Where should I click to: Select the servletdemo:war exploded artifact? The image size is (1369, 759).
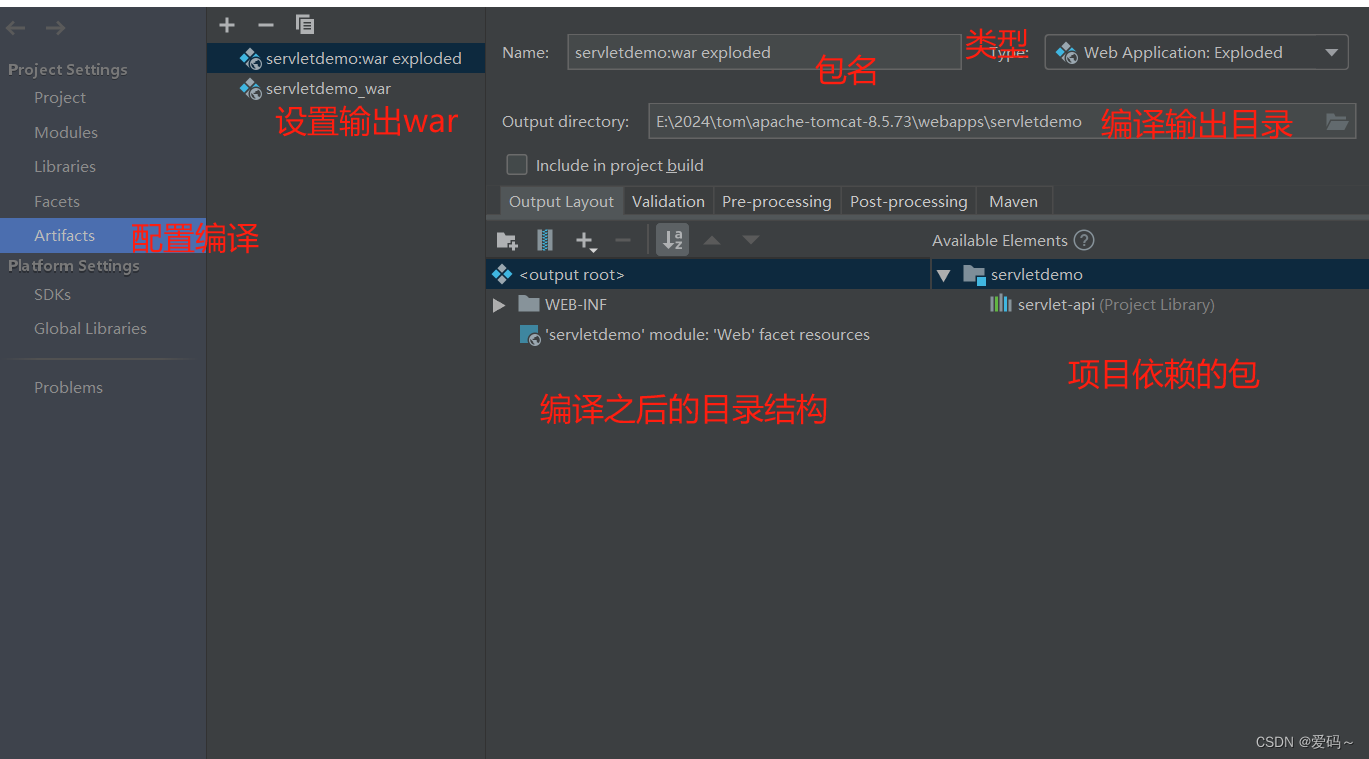tap(346, 58)
